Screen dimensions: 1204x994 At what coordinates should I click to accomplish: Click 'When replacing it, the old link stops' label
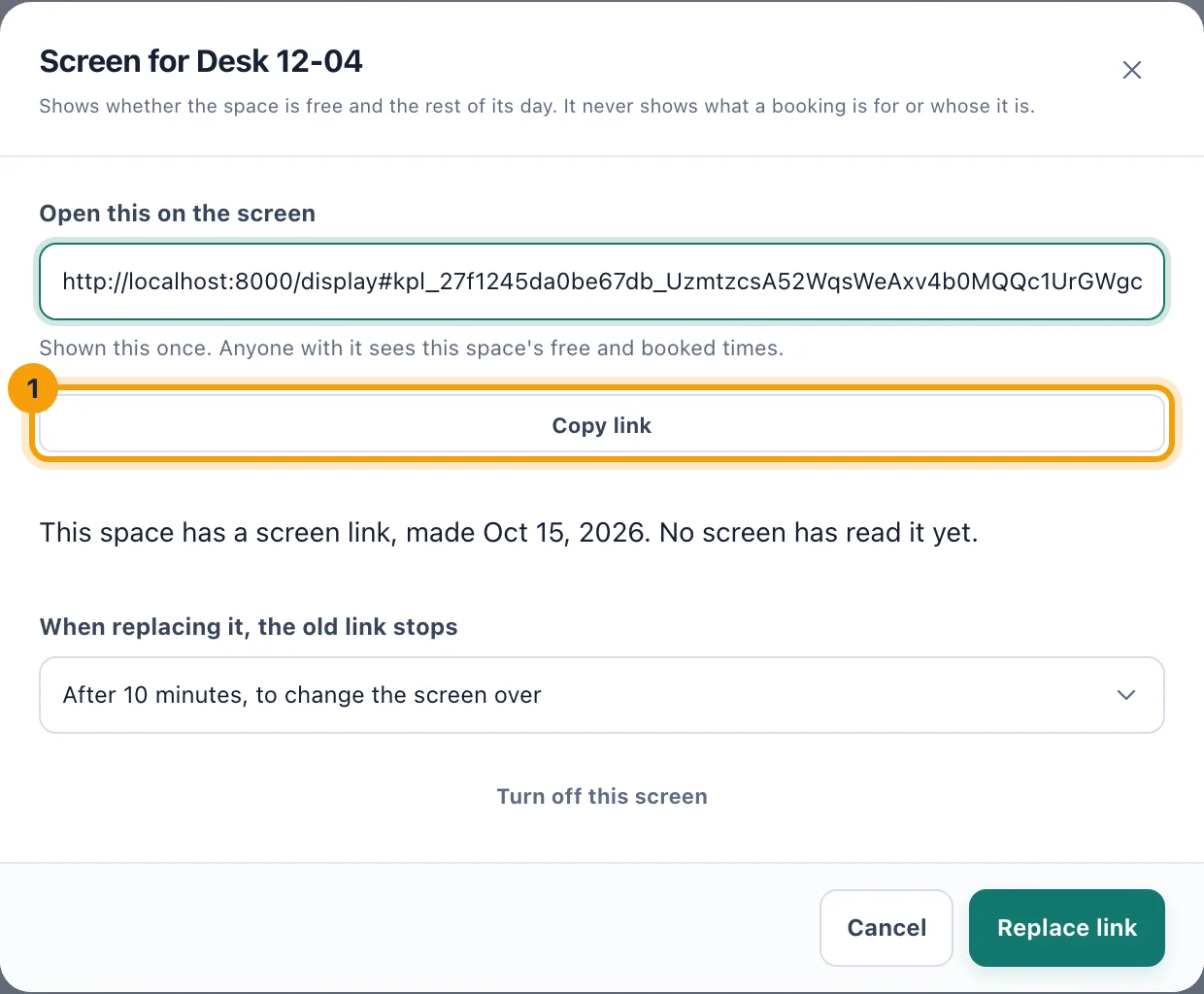pos(249,627)
